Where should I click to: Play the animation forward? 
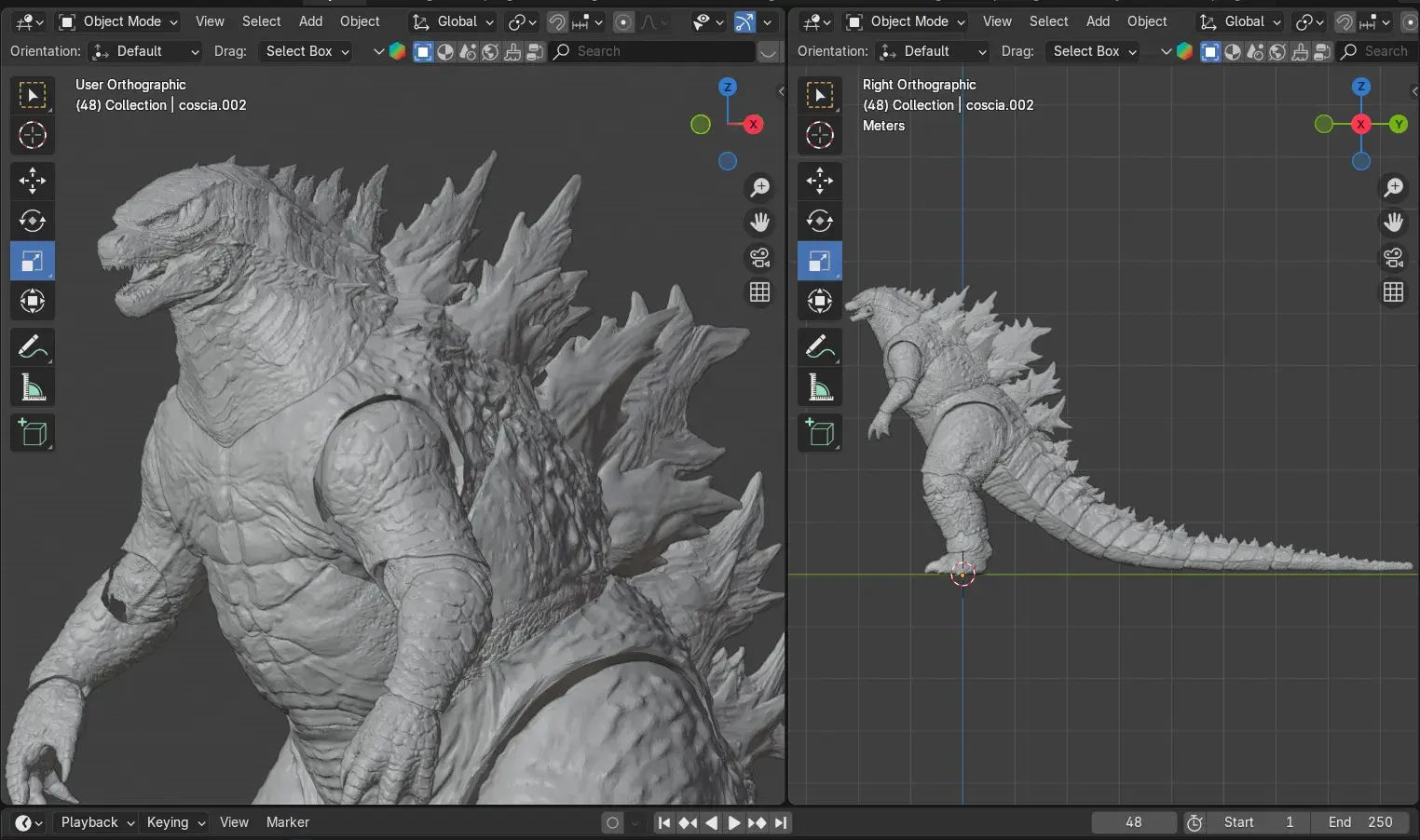tap(733, 822)
